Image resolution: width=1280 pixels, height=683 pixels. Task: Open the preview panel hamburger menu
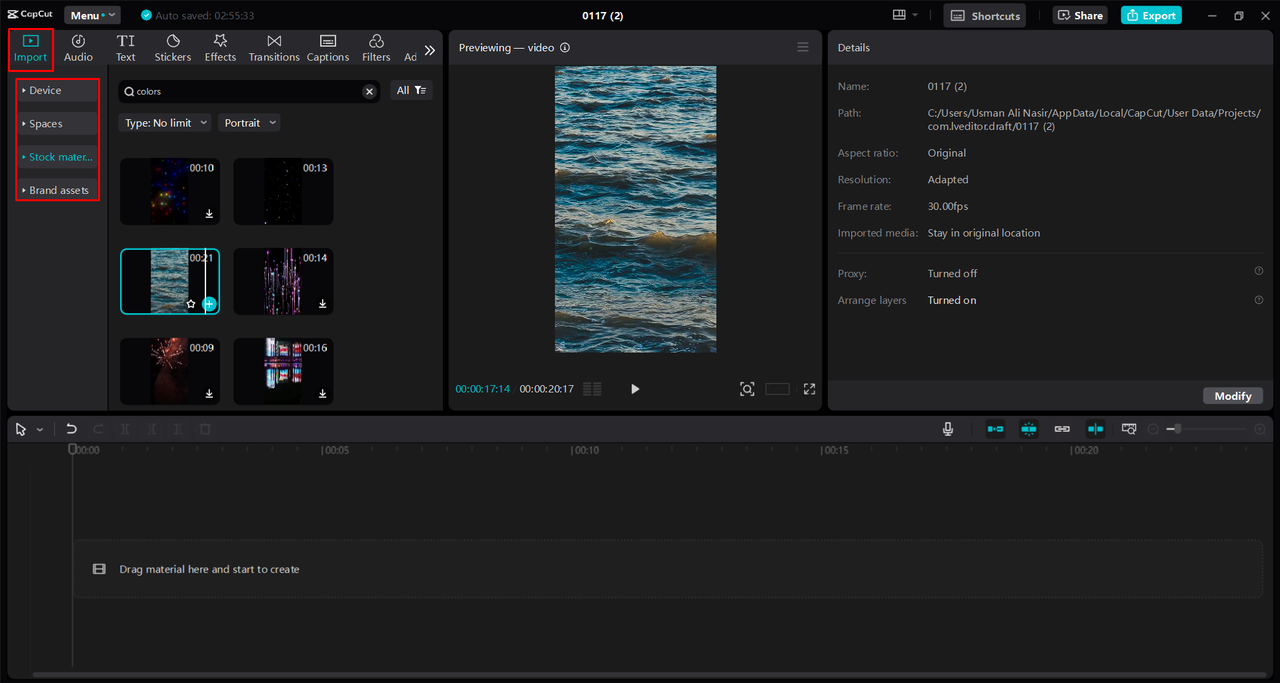802,47
